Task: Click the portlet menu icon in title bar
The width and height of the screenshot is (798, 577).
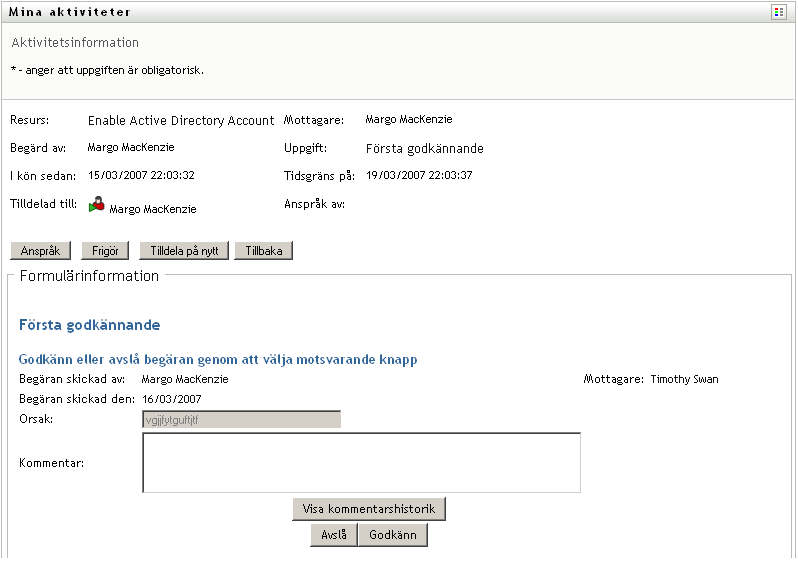Action: pos(778,12)
